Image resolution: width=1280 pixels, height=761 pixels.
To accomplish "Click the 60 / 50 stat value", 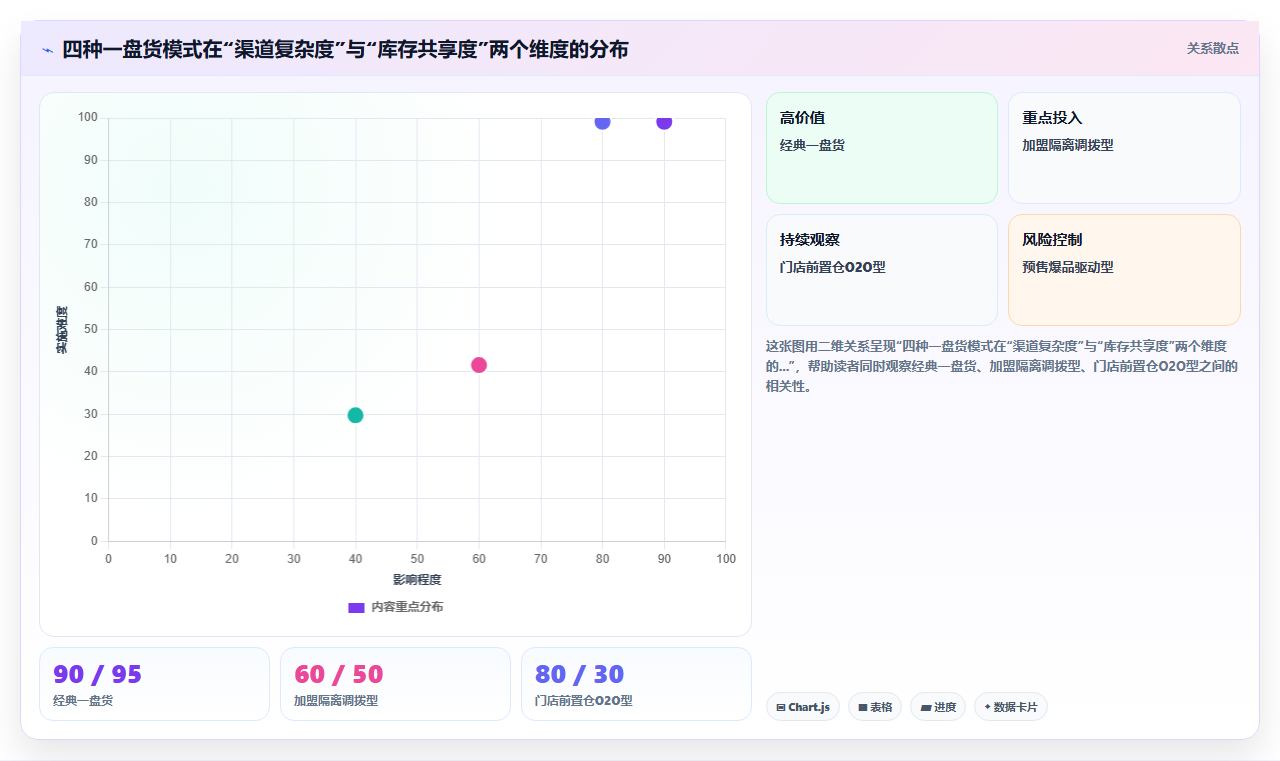I will (x=339, y=674).
